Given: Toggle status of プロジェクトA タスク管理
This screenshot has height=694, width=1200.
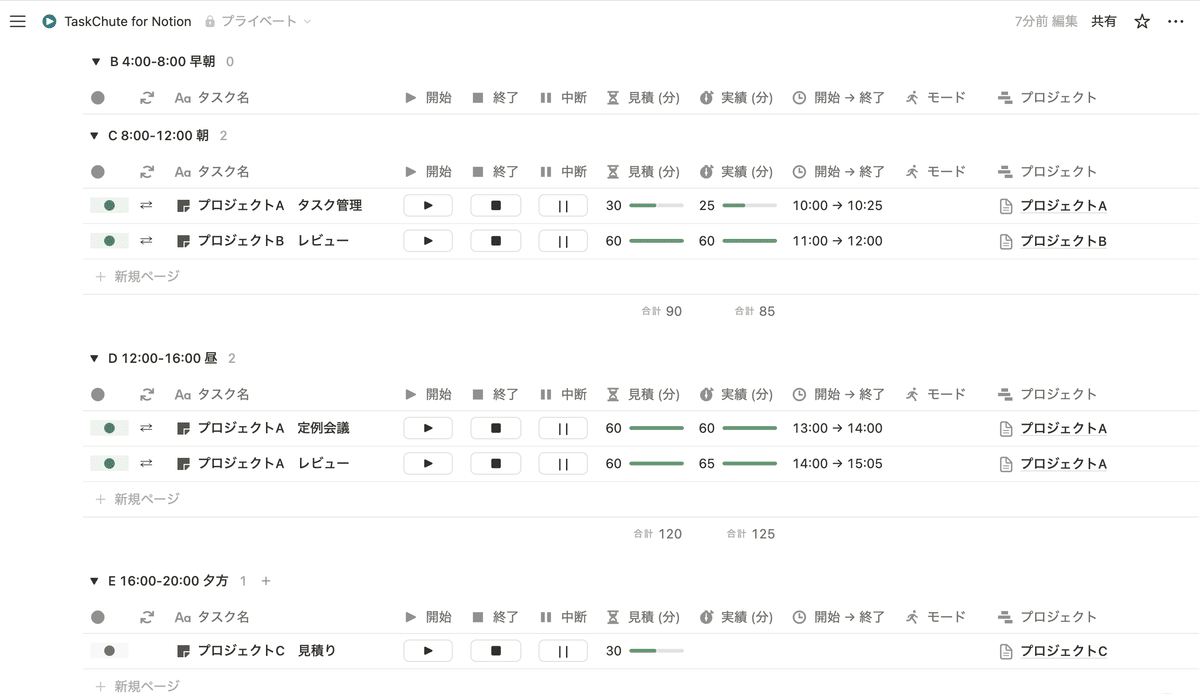Looking at the screenshot, I should pyautogui.click(x=109, y=205).
